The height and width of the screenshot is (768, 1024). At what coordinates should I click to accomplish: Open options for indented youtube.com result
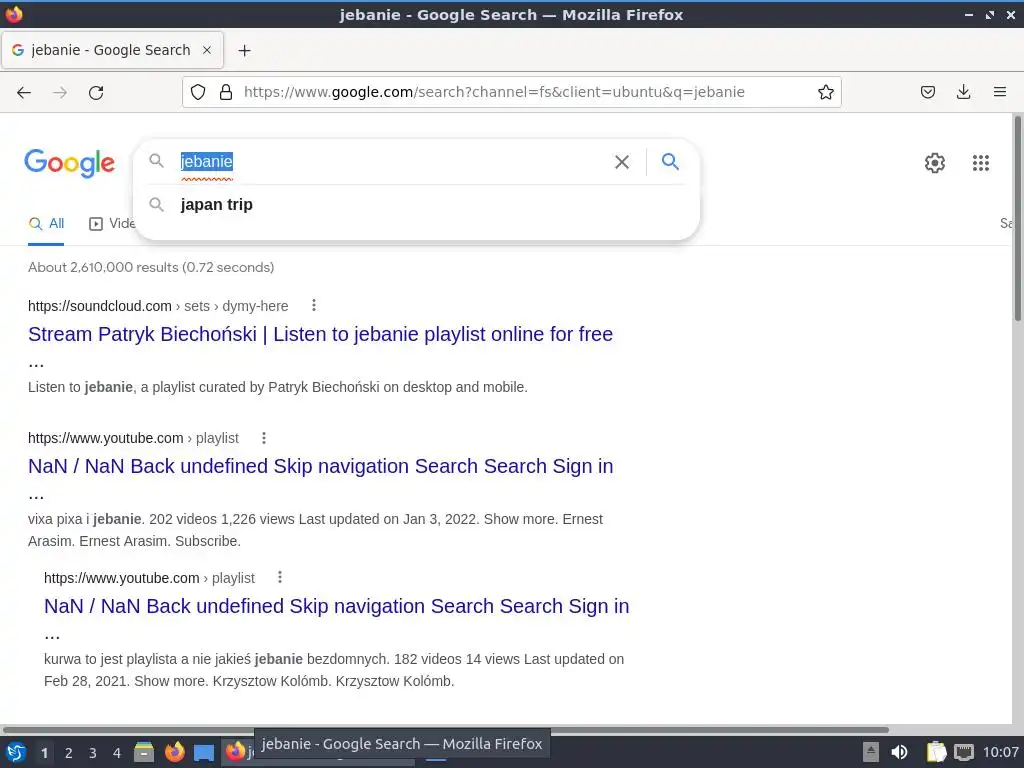click(280, 577)
